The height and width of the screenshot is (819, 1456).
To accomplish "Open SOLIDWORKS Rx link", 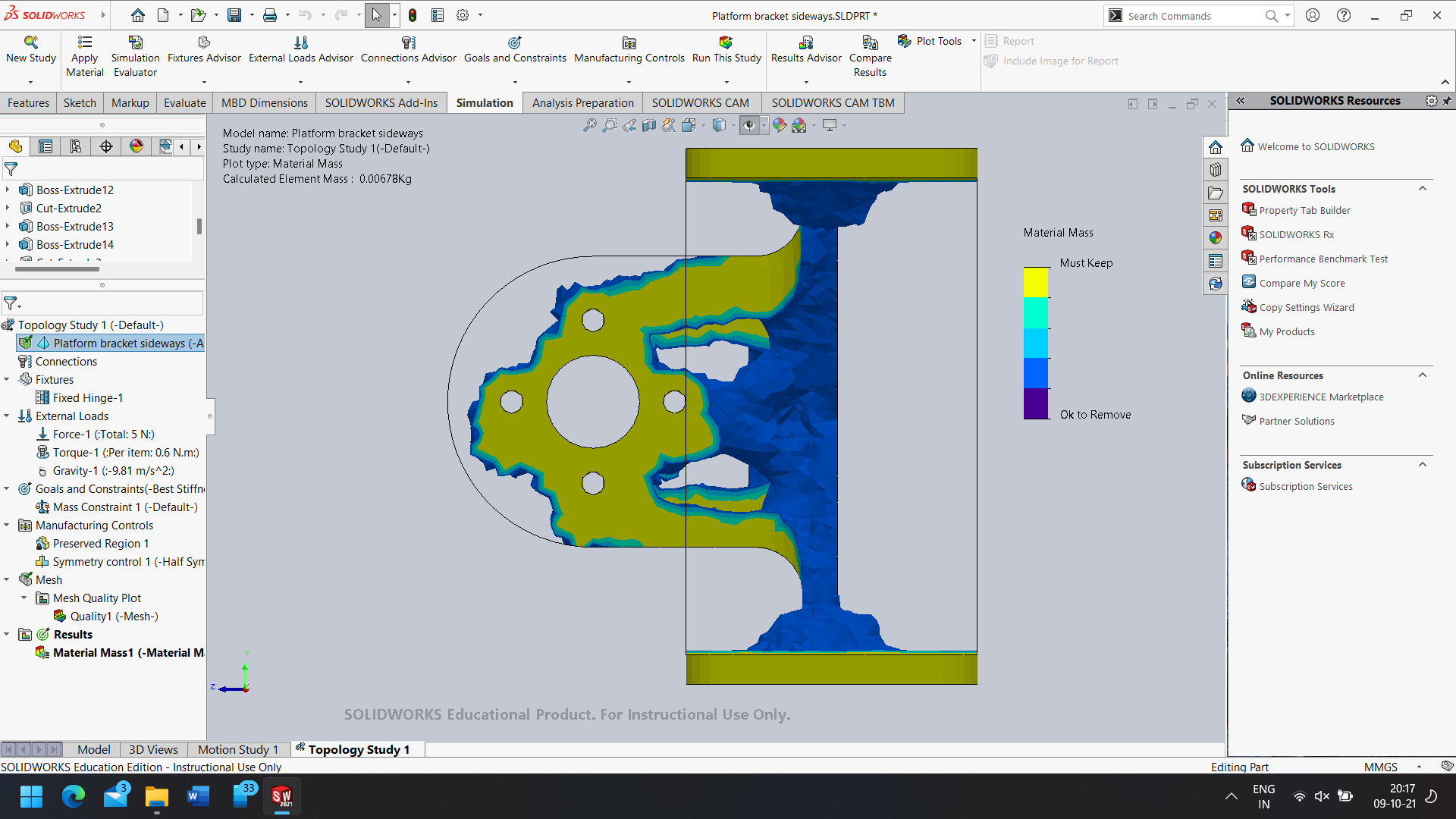I will [x=1296, y=234].
